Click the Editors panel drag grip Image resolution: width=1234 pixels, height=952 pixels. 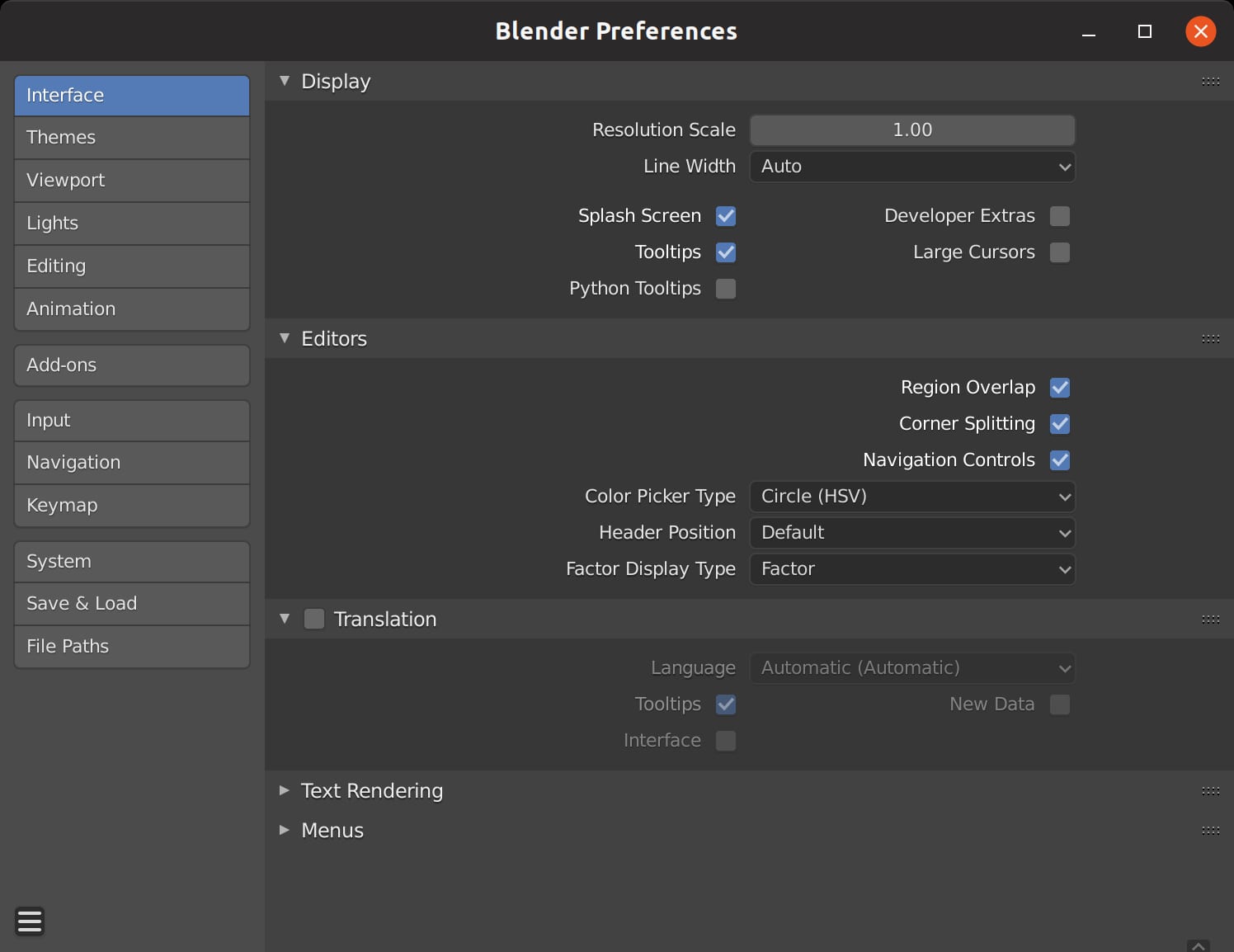click(x=1210, y=338)
